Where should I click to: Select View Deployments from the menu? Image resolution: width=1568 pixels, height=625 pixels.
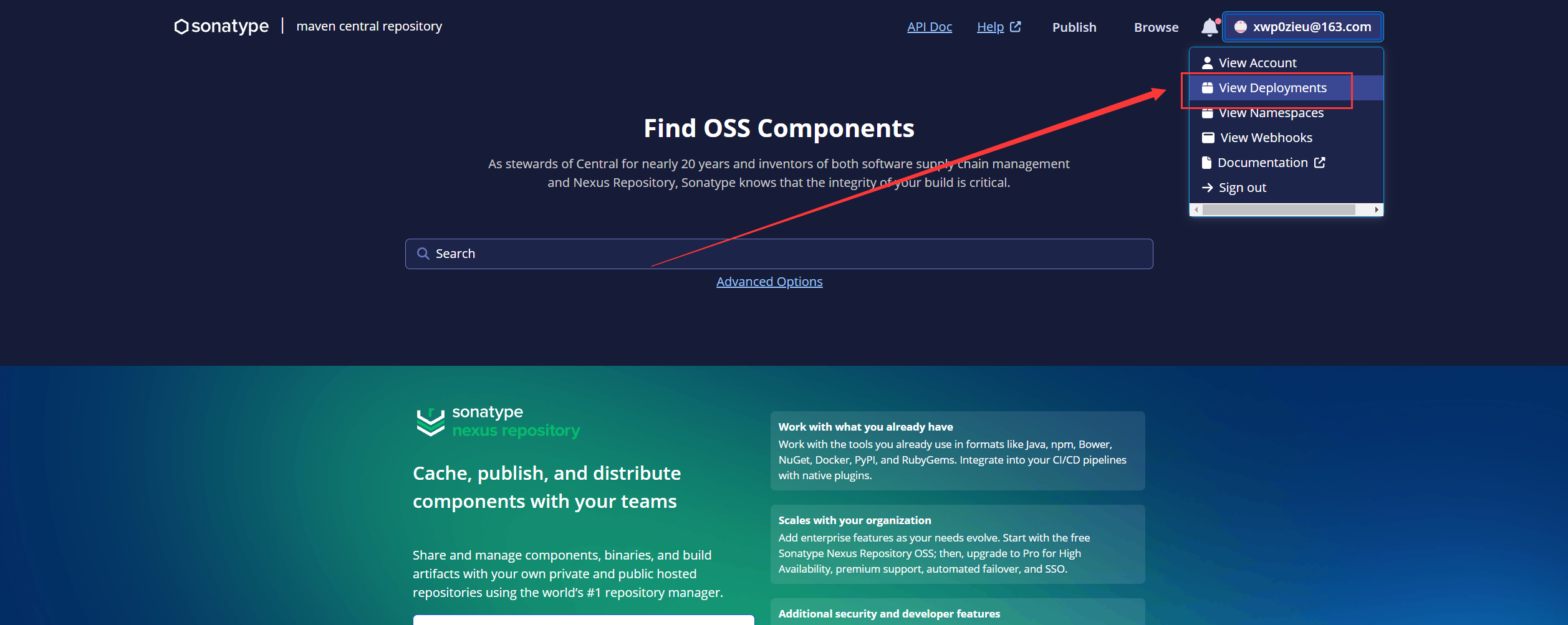tap(1286, 88)
